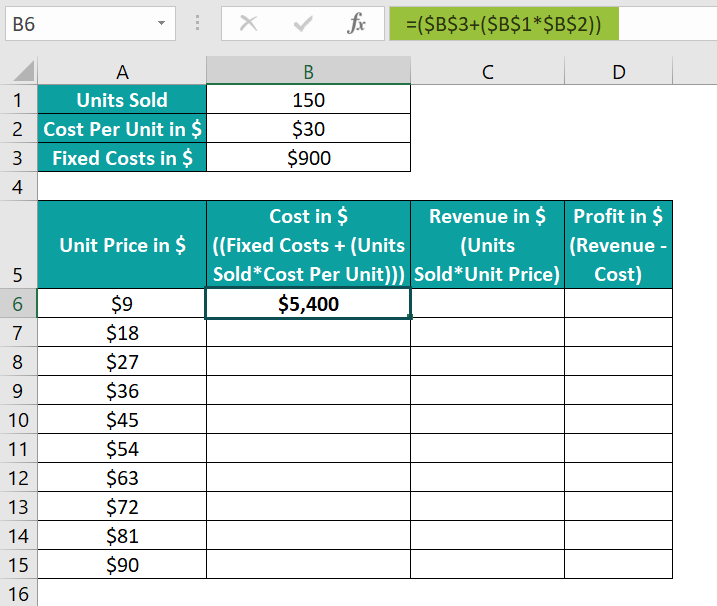Screen dimensions: 717x606
Task: Click the formula bar containing =($B$3+($B$1*$B$2))
Action: [x=553, y=23]
